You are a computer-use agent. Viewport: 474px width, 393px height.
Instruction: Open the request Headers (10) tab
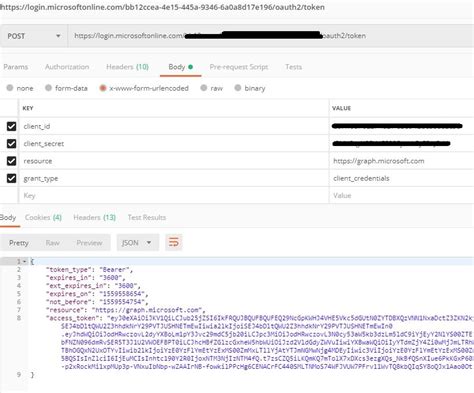point(127,67)
